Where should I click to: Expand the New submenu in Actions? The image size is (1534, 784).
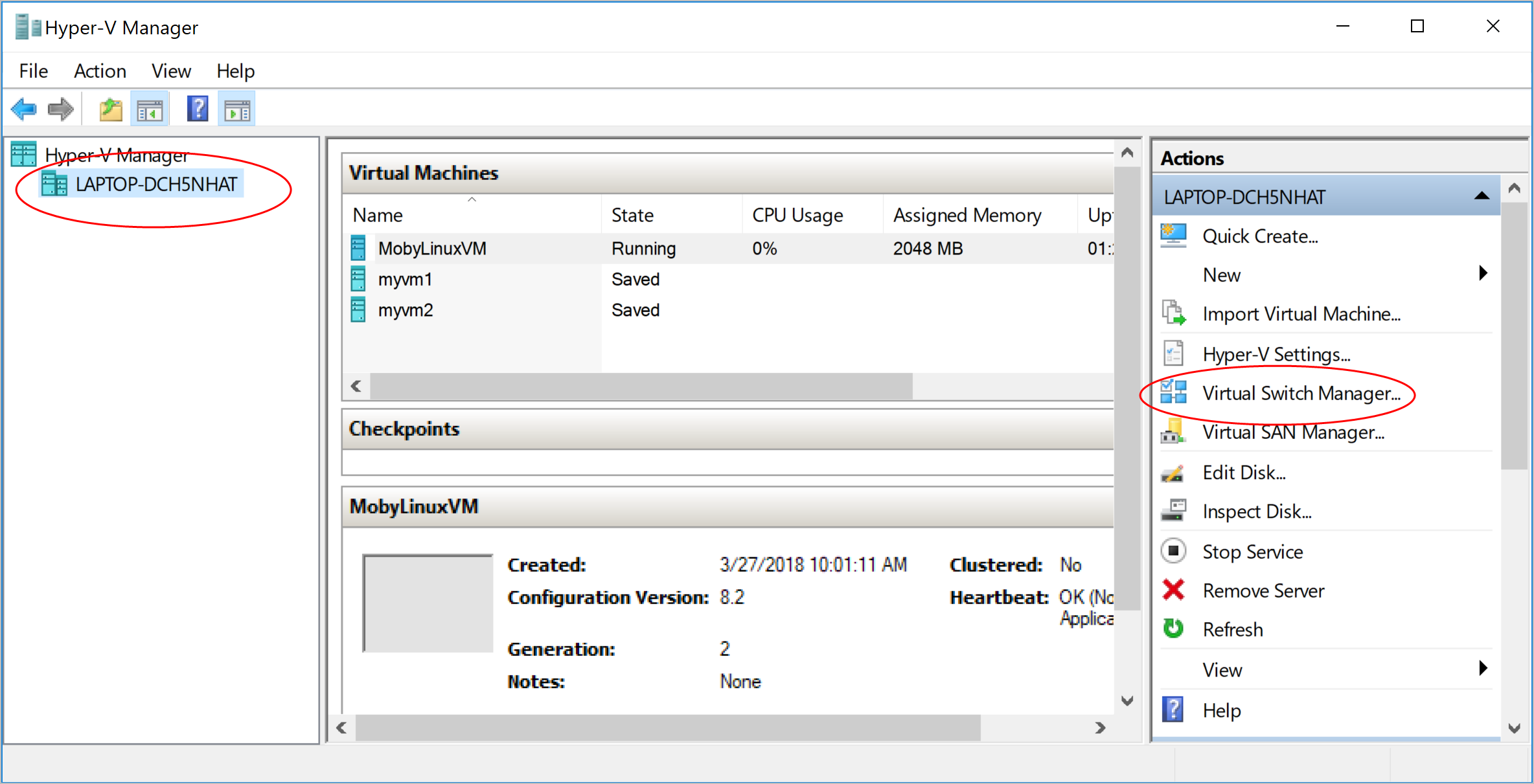(1483, 273)
